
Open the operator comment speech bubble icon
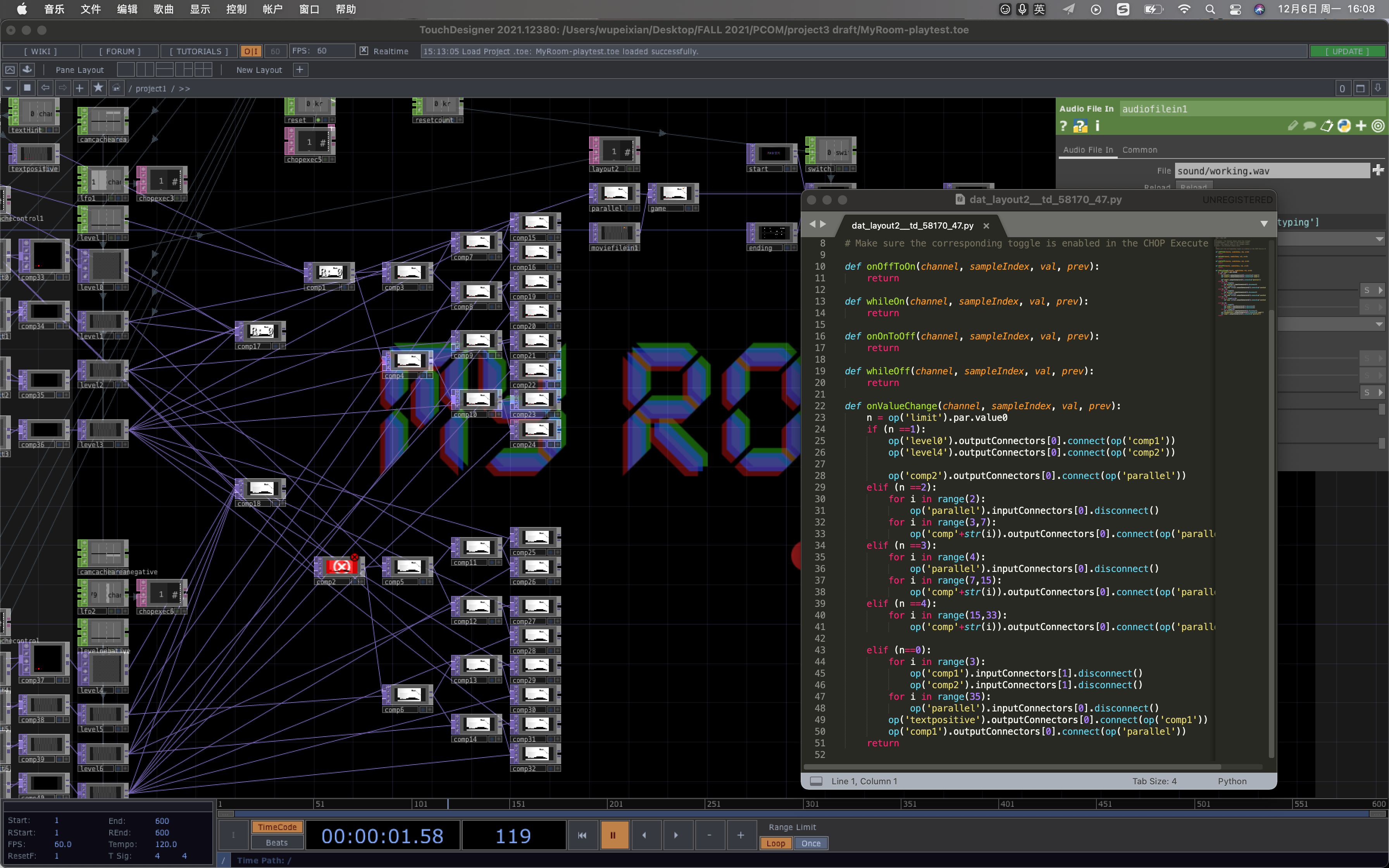click(x=1309, y=126)
